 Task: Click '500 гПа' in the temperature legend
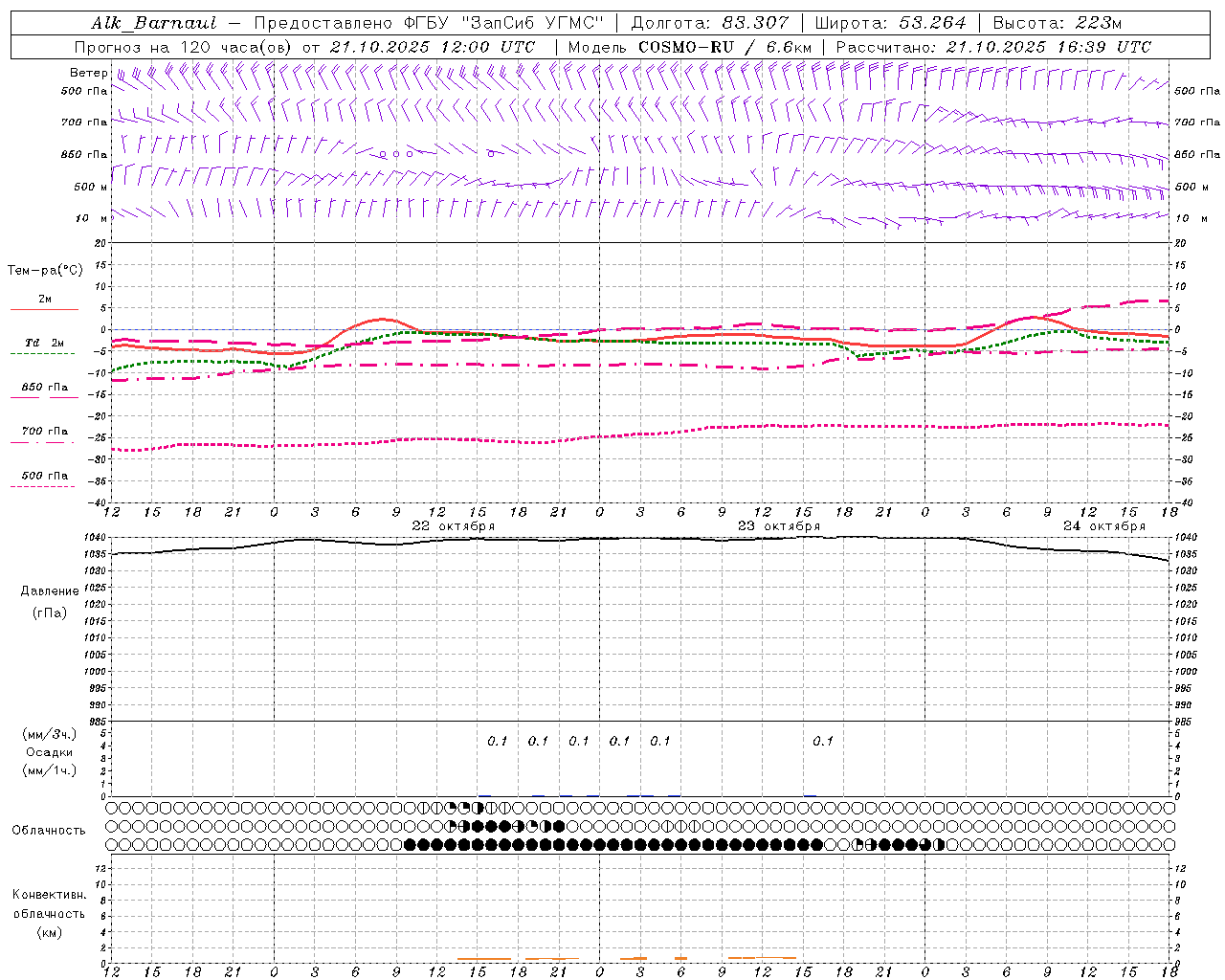45,476
